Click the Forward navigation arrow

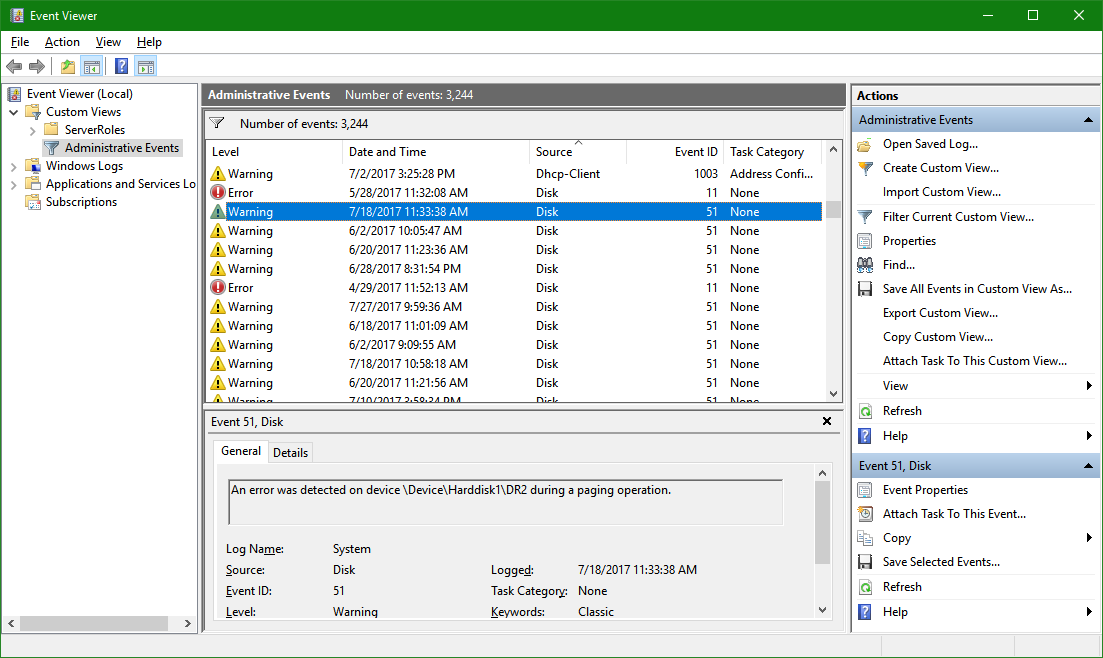[37, 66]
